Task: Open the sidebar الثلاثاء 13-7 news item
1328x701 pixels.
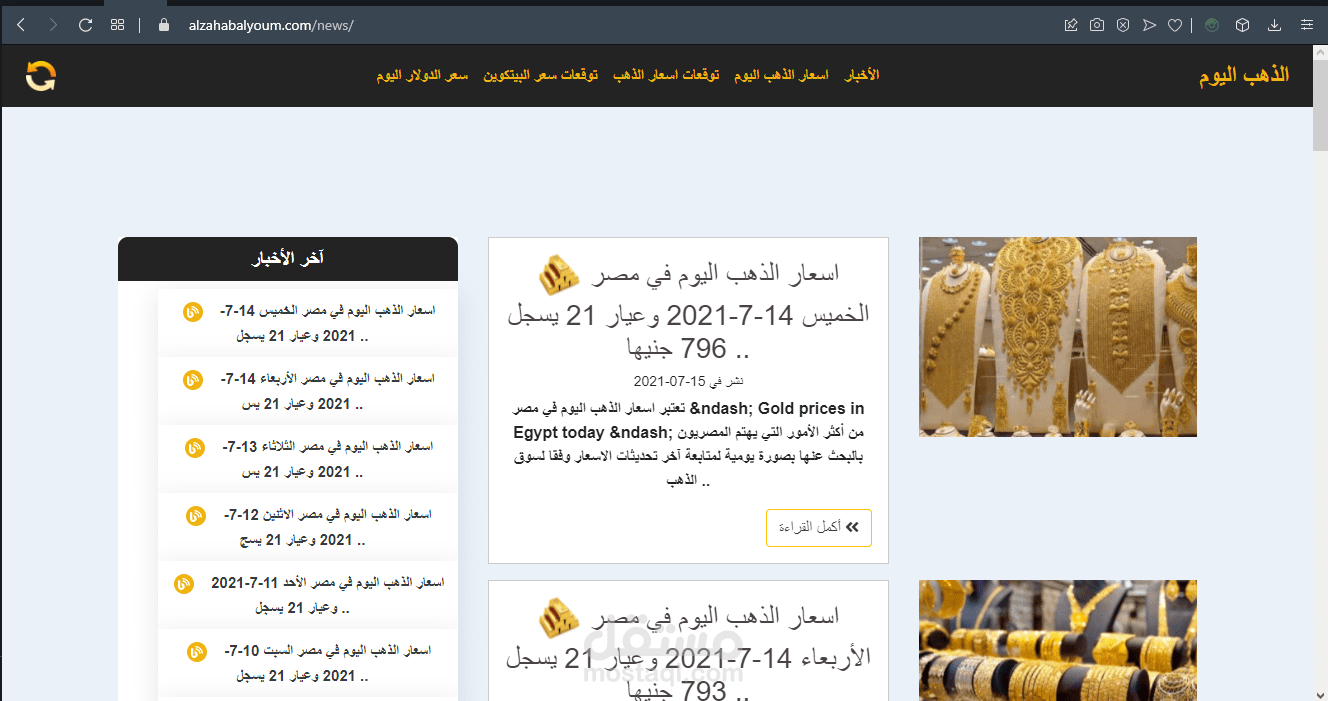Action: click(327, 459)
